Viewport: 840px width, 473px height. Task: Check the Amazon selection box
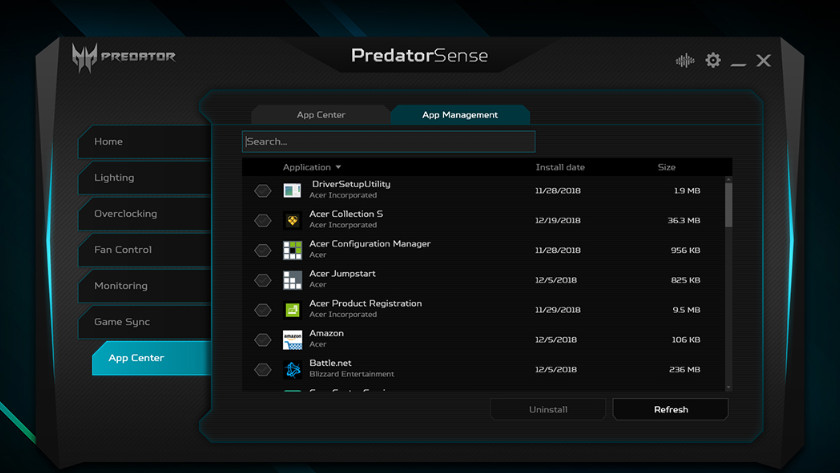(x=263, y=339)
